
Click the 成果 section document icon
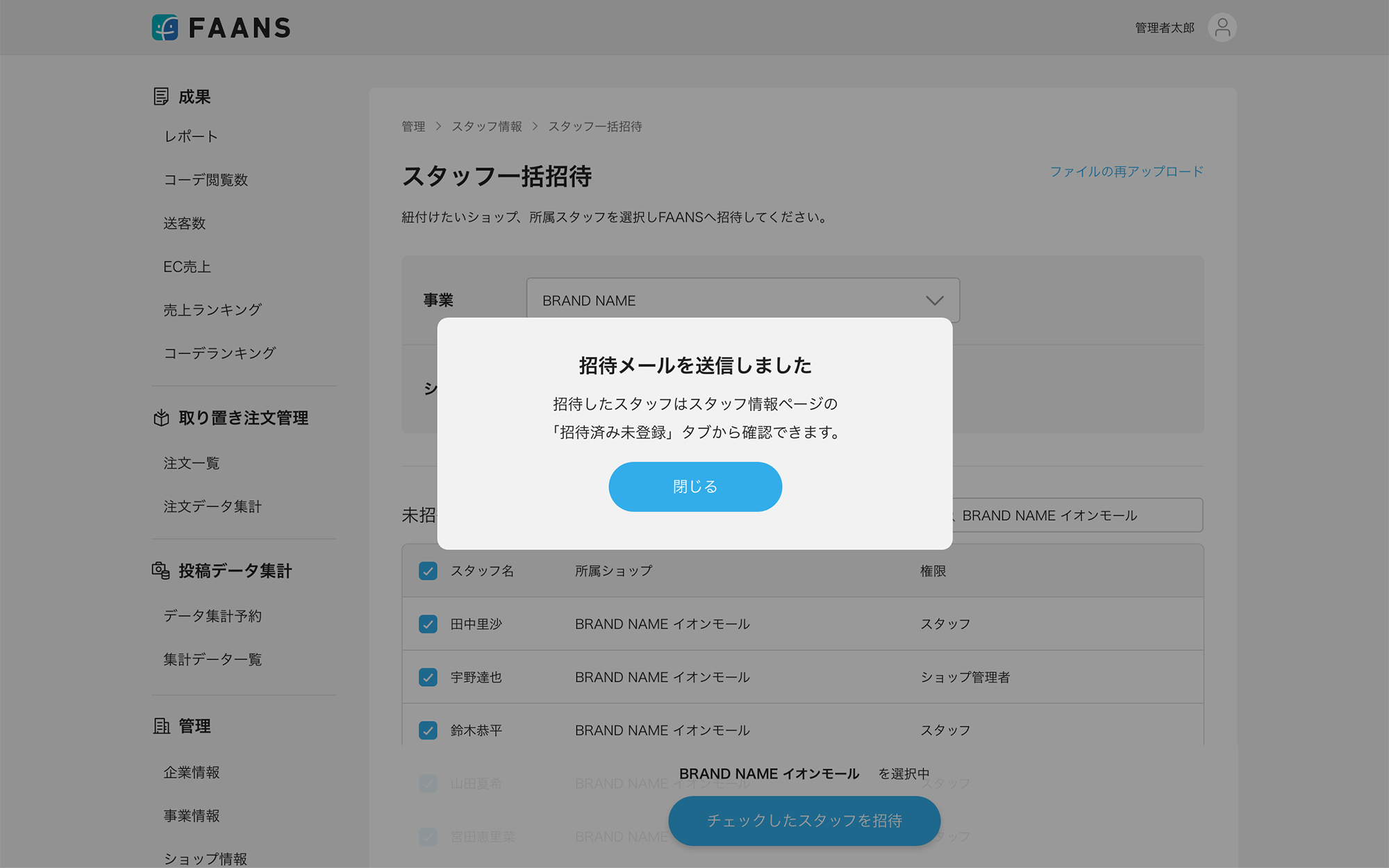point(161,97)
